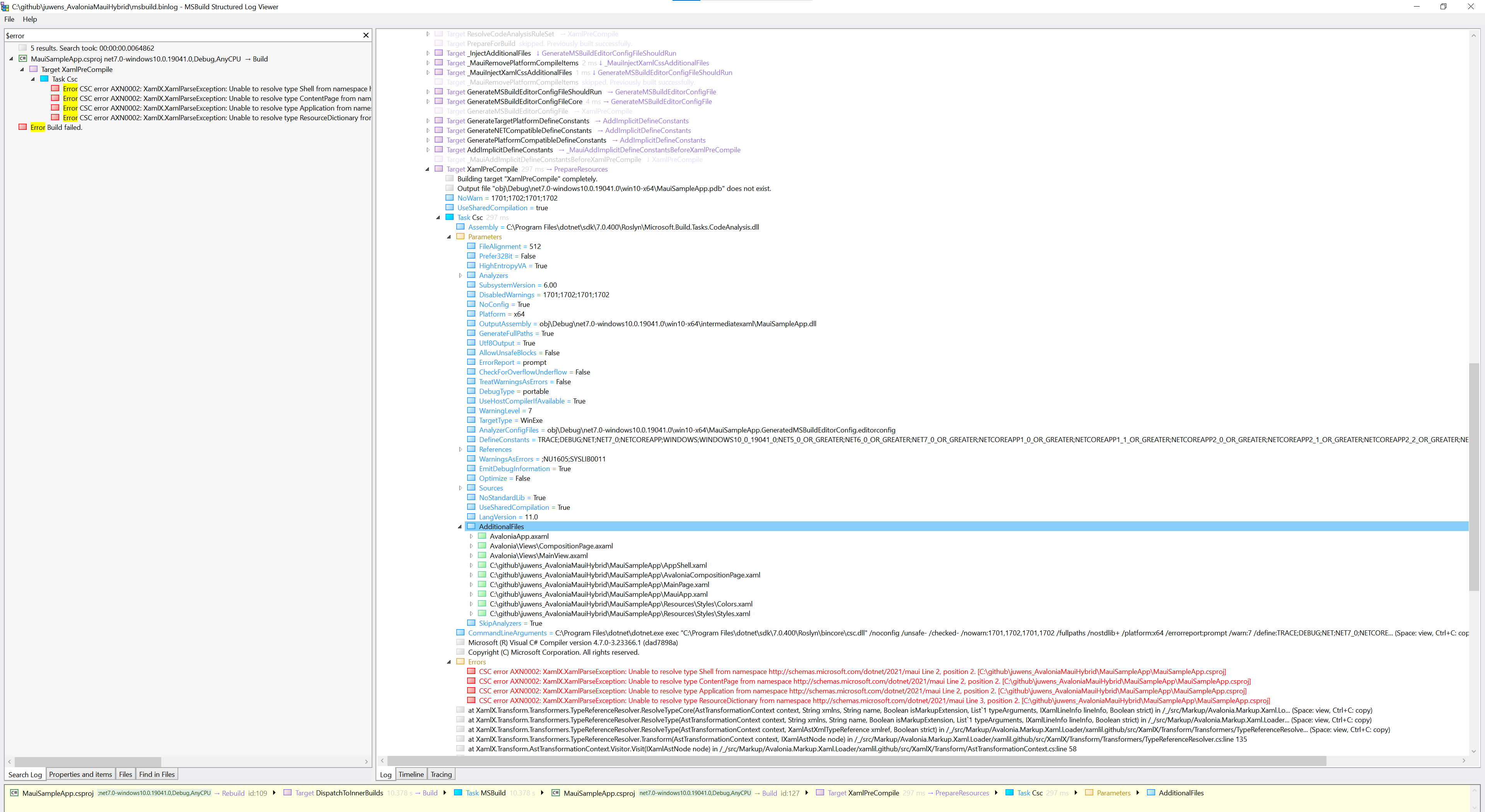
Task: Switch to the Timeline tab
Action: click(x=410, y=774)
